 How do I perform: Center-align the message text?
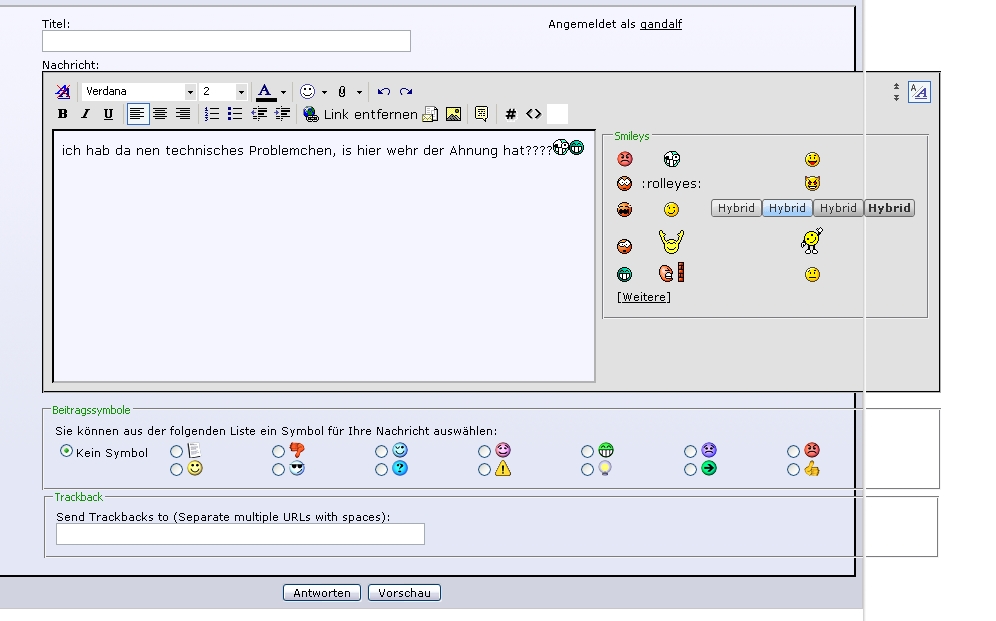pyautogui.click(x=160, y=114)
